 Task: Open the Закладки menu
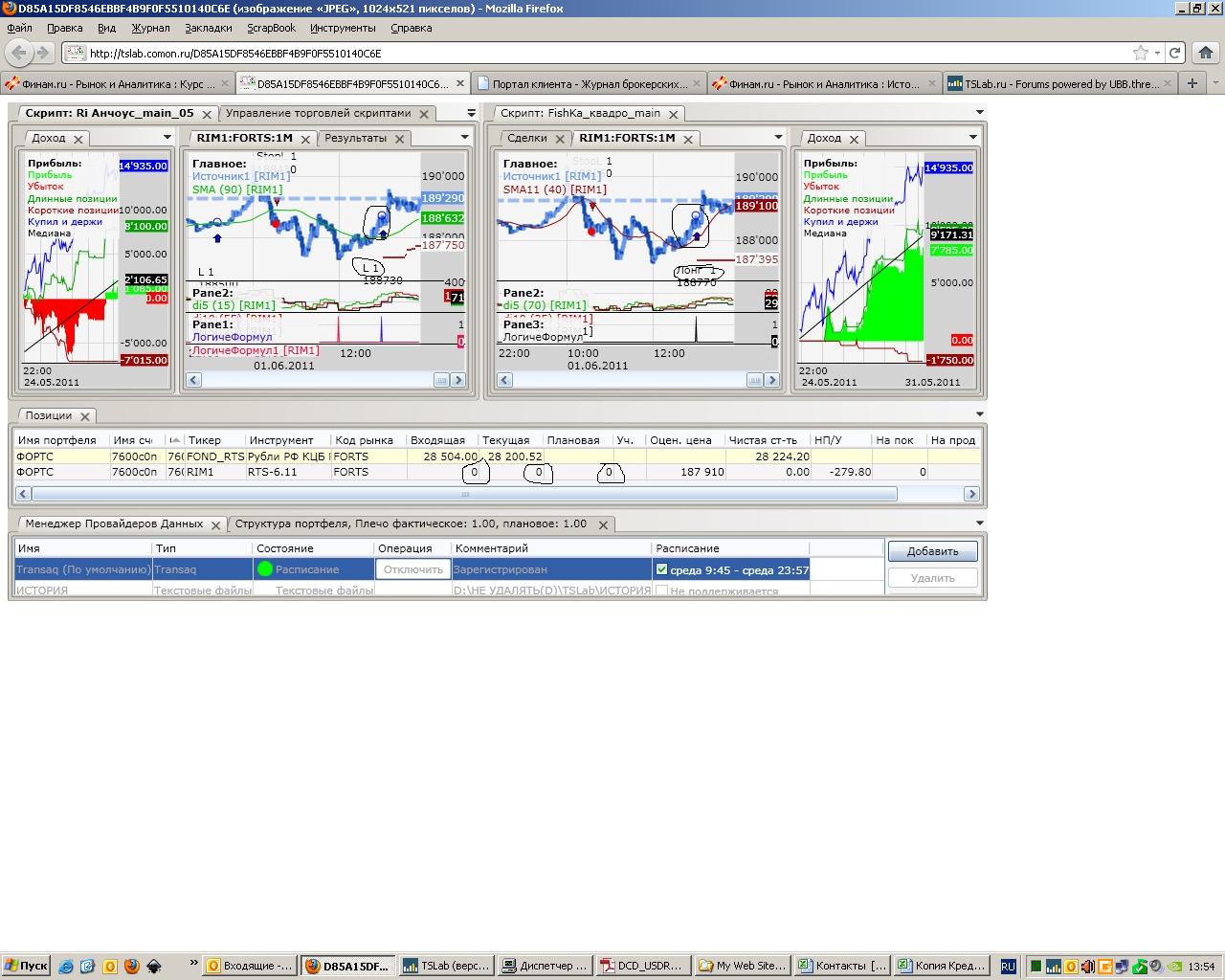[208, 29]
